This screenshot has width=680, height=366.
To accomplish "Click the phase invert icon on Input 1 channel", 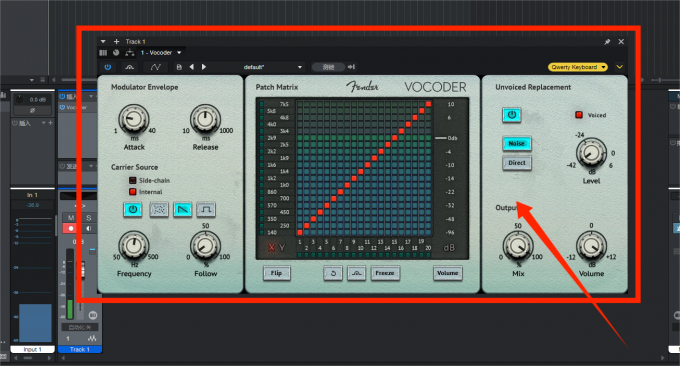I will click(x=33, y=111).
